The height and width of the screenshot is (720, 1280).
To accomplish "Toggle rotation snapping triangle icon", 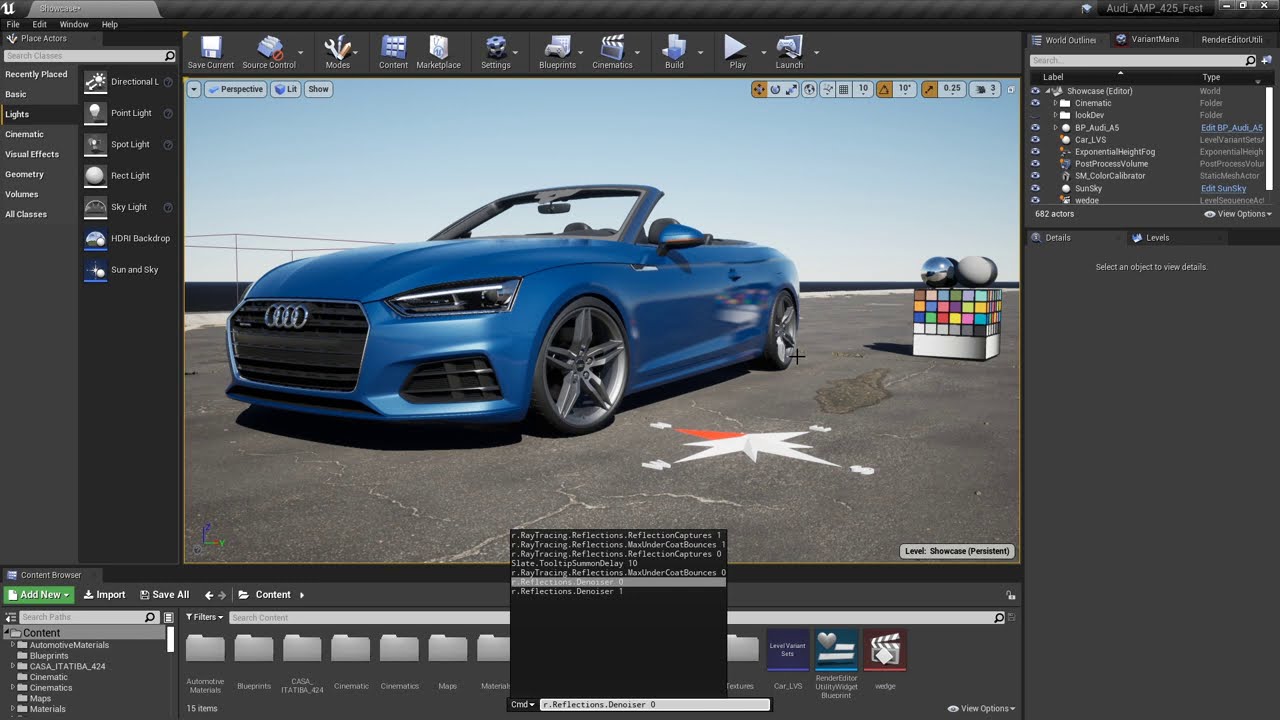I will [884, 89].
